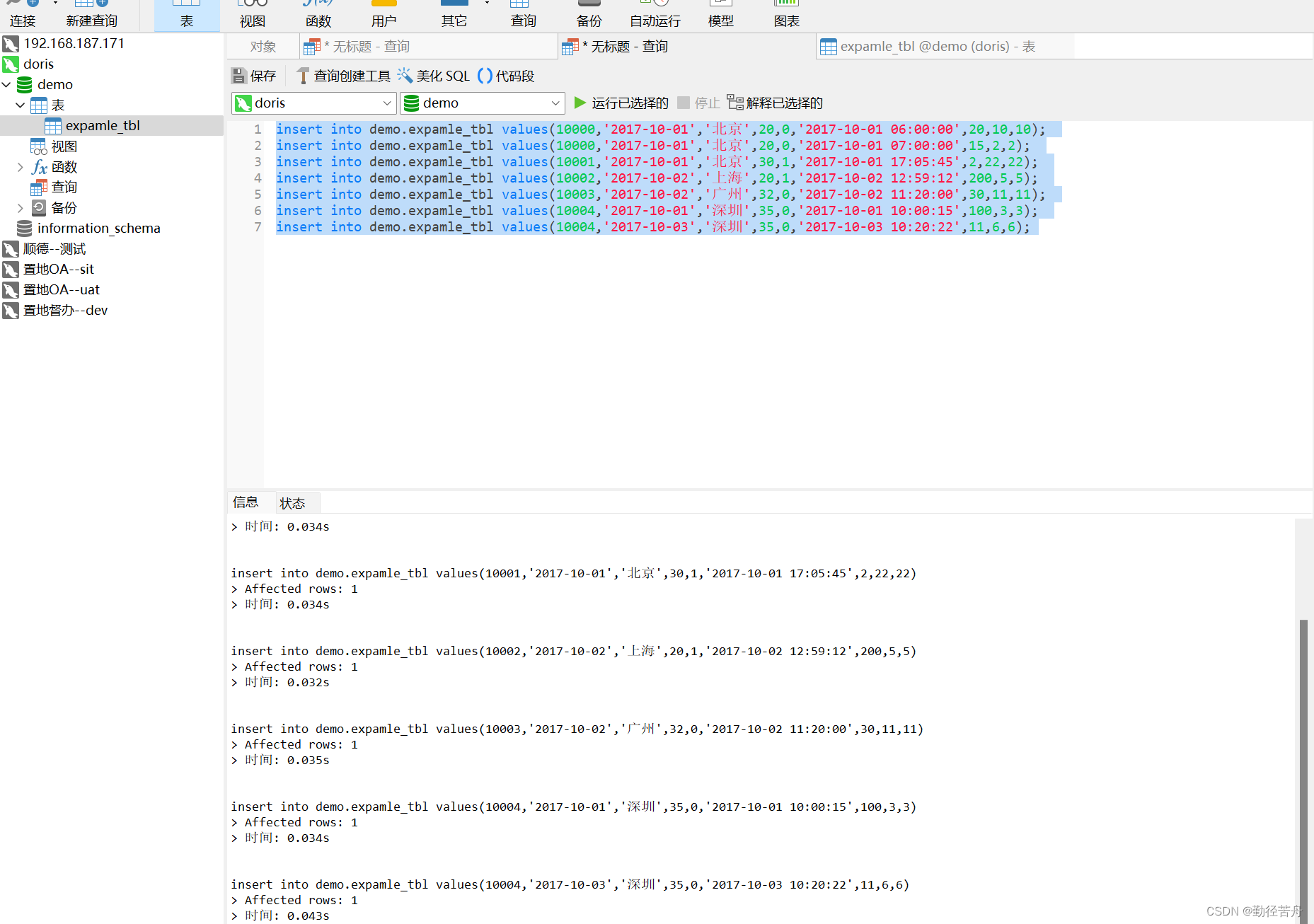The width and height of the screenshot is (1314, 924).
Task: Open dropdown arrow next to 其它
Action: 487,4
